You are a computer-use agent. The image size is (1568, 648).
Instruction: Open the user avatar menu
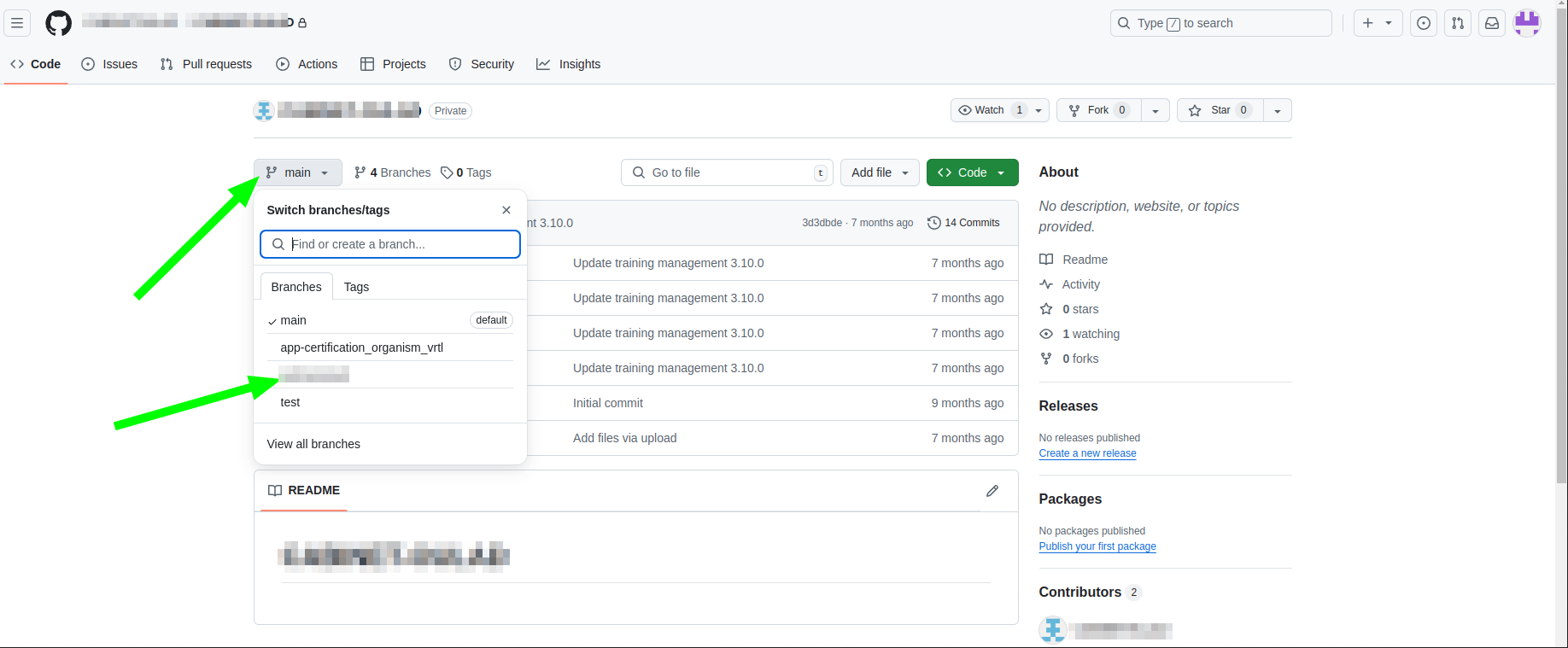pyautogui.click(x=1526, y=23)
